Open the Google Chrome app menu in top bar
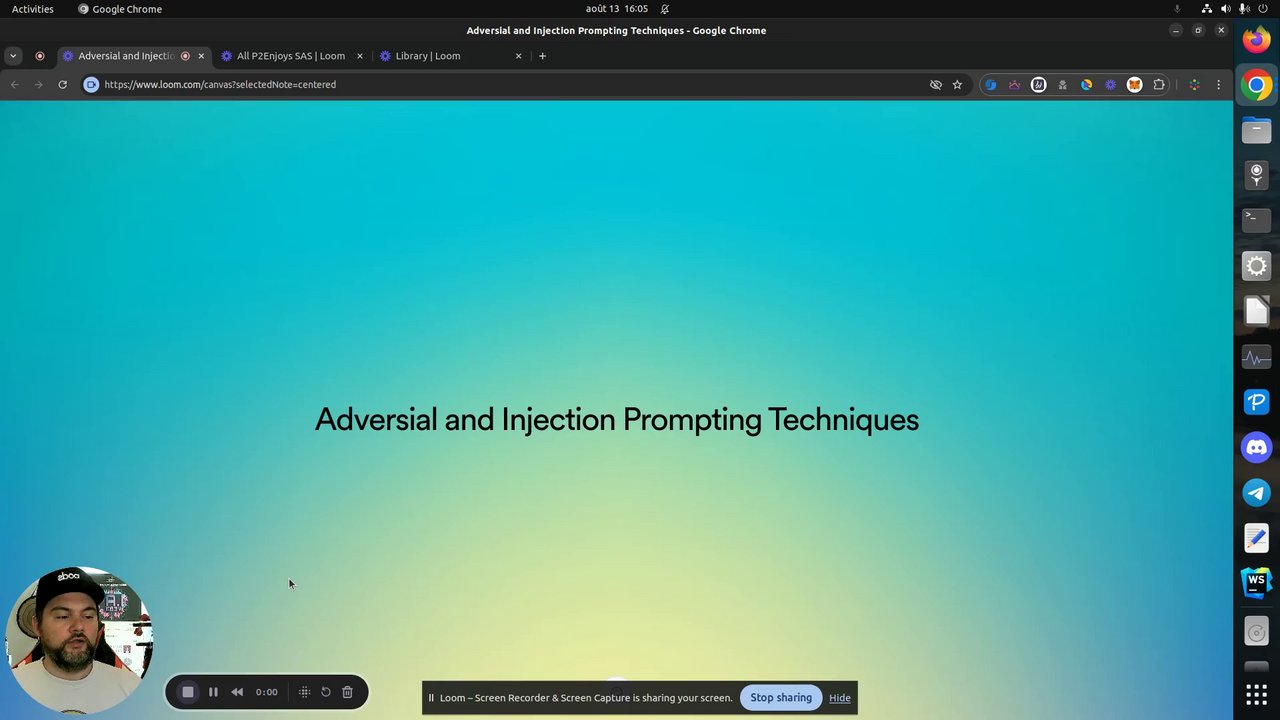Viewport: 1280px width, 720px height. coord(120,9)
